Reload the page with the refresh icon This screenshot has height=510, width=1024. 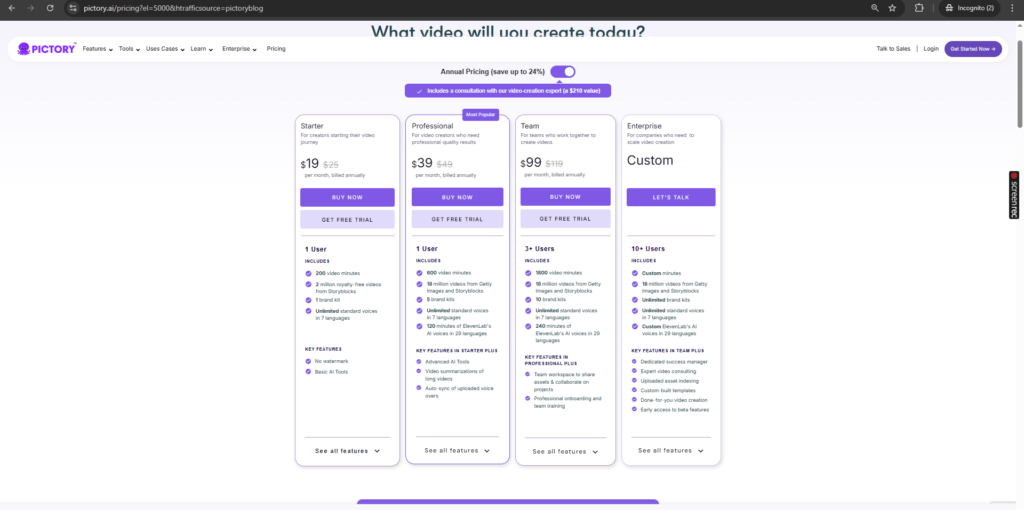click(x=50, y=8)
